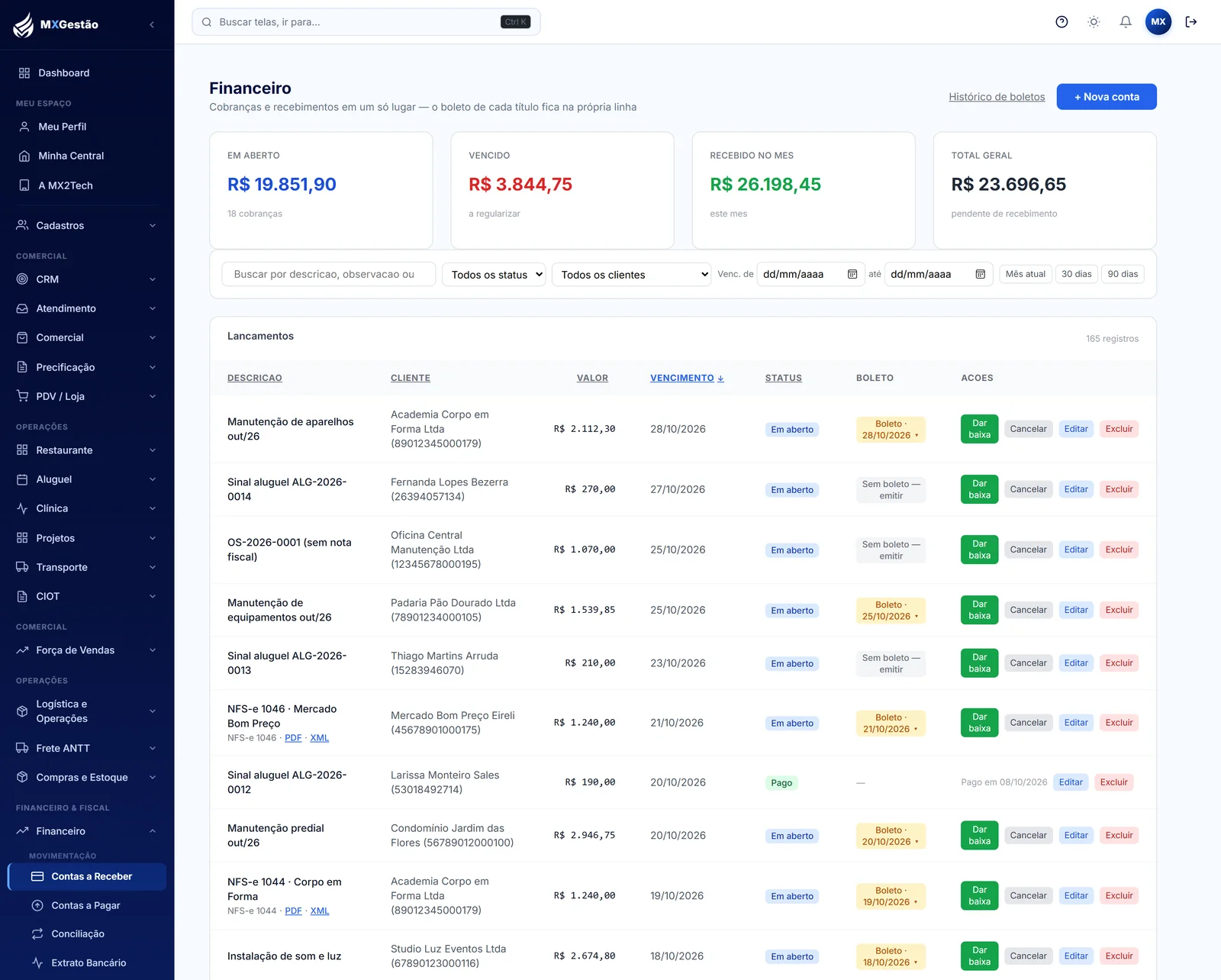This screenshot has height=980, width=1221.
Task: Toggle the light/dark theme sun icon
Action: coord(1094,22)
